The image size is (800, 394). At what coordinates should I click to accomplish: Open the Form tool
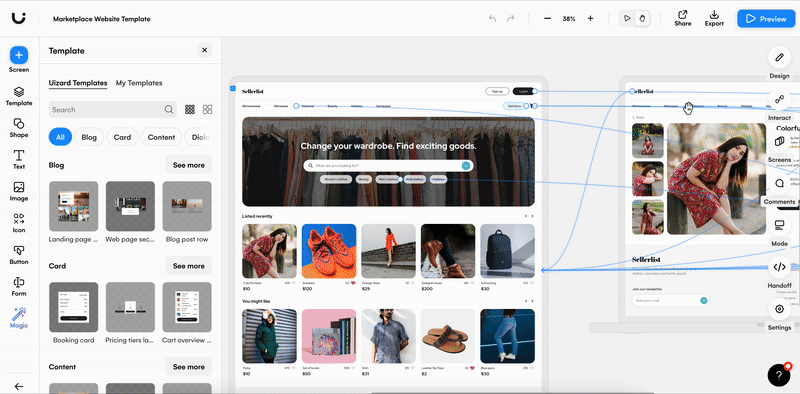click(19, 286)
